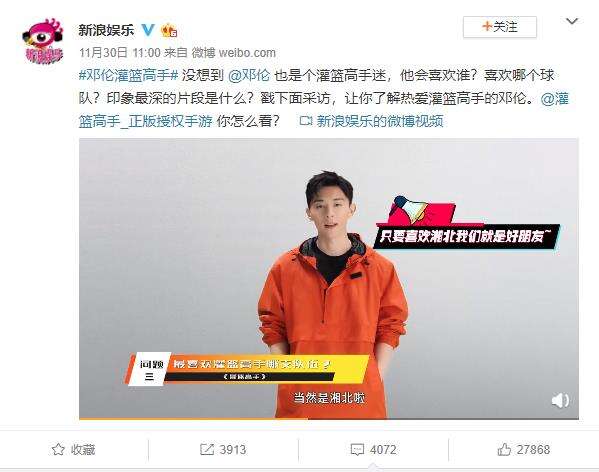Follow the account with the +关注 button
Screen dimensions: 599x472
point(500,27)
